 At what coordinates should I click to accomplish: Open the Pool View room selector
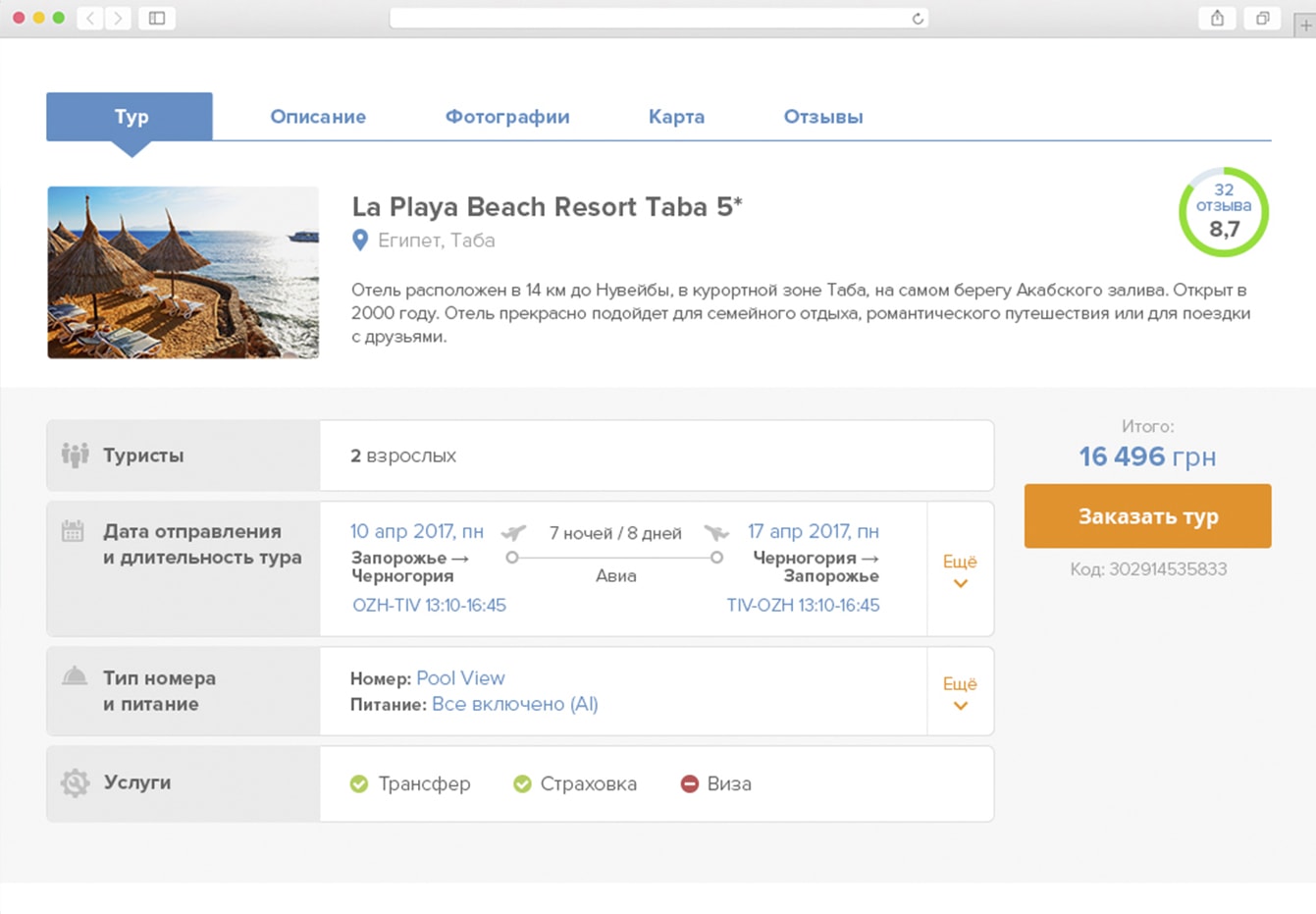[x=460, y=678]
